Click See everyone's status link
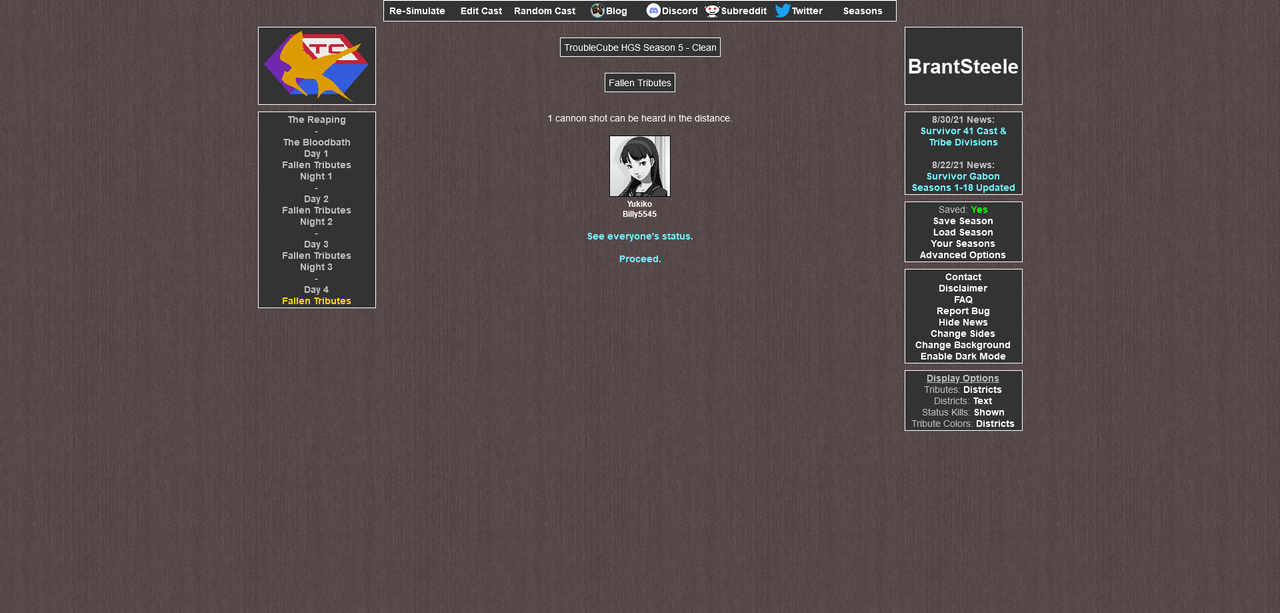 [x=640, y=236]
